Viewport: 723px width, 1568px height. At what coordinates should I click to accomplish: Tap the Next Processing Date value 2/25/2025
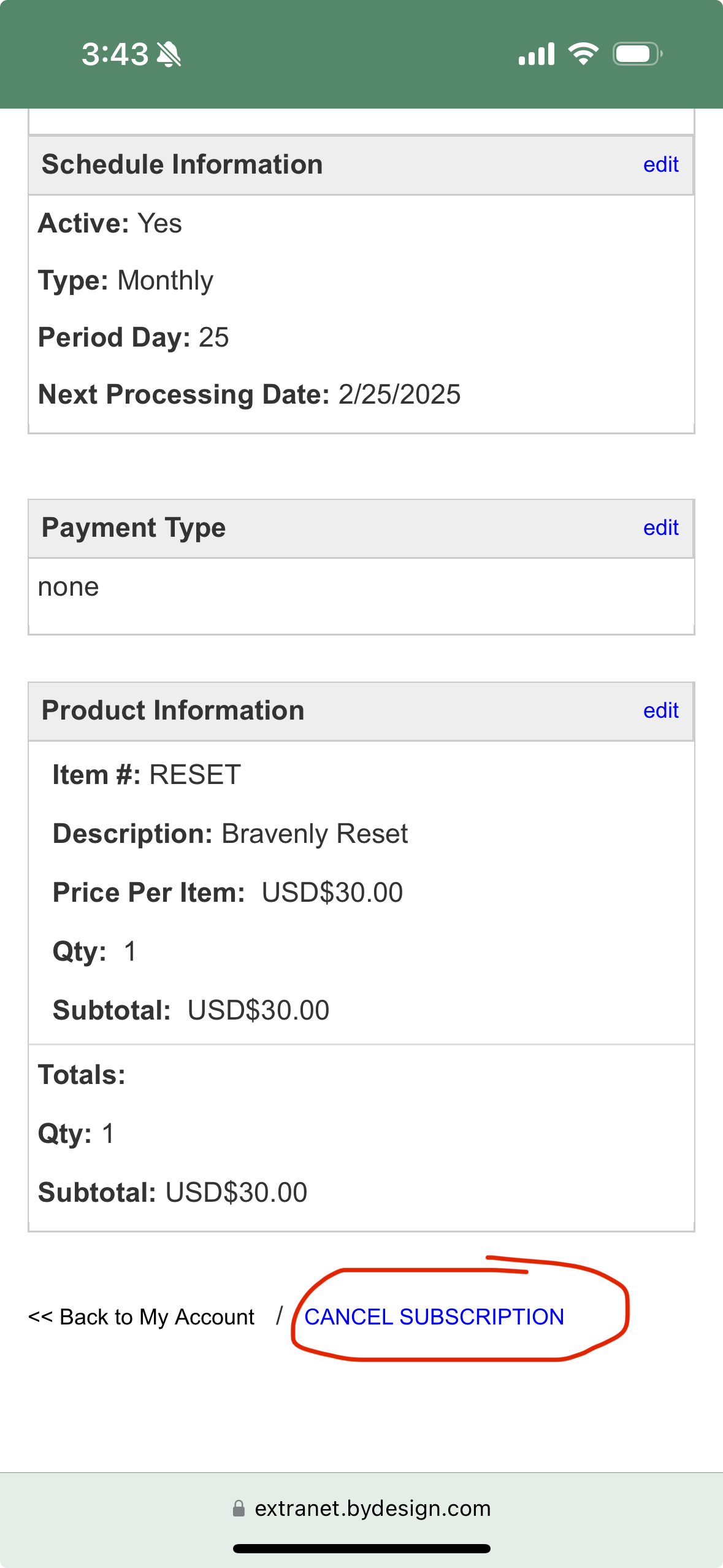[x=399, y=394]
